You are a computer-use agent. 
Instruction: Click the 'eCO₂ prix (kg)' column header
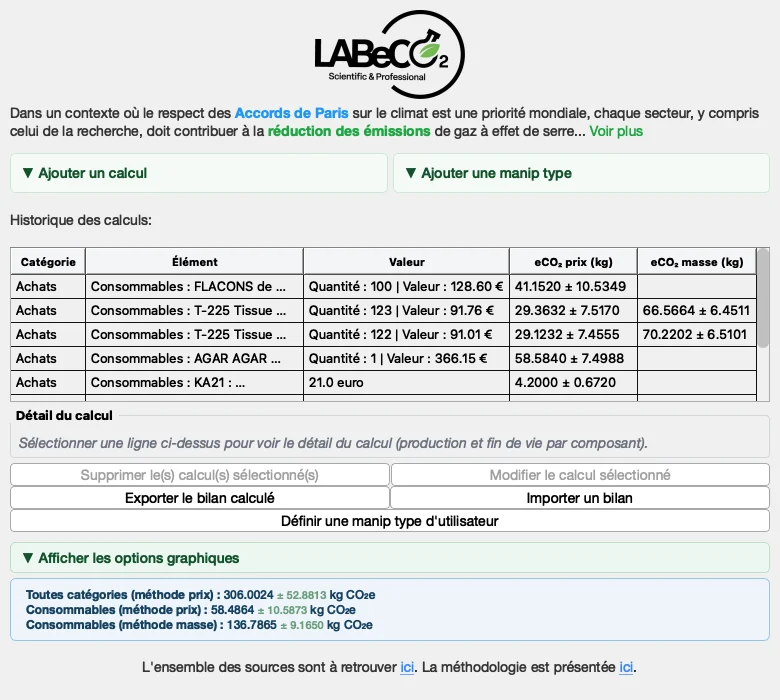click(573, 262)
